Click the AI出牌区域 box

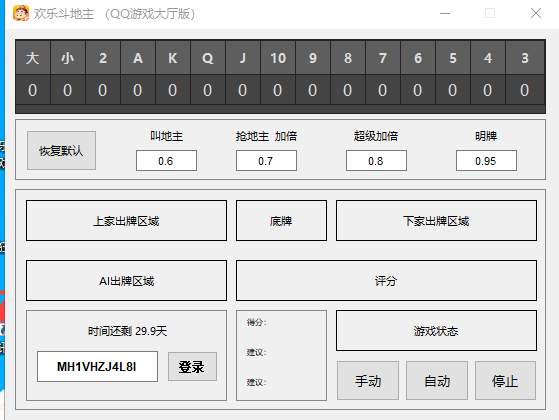(126, 281)
